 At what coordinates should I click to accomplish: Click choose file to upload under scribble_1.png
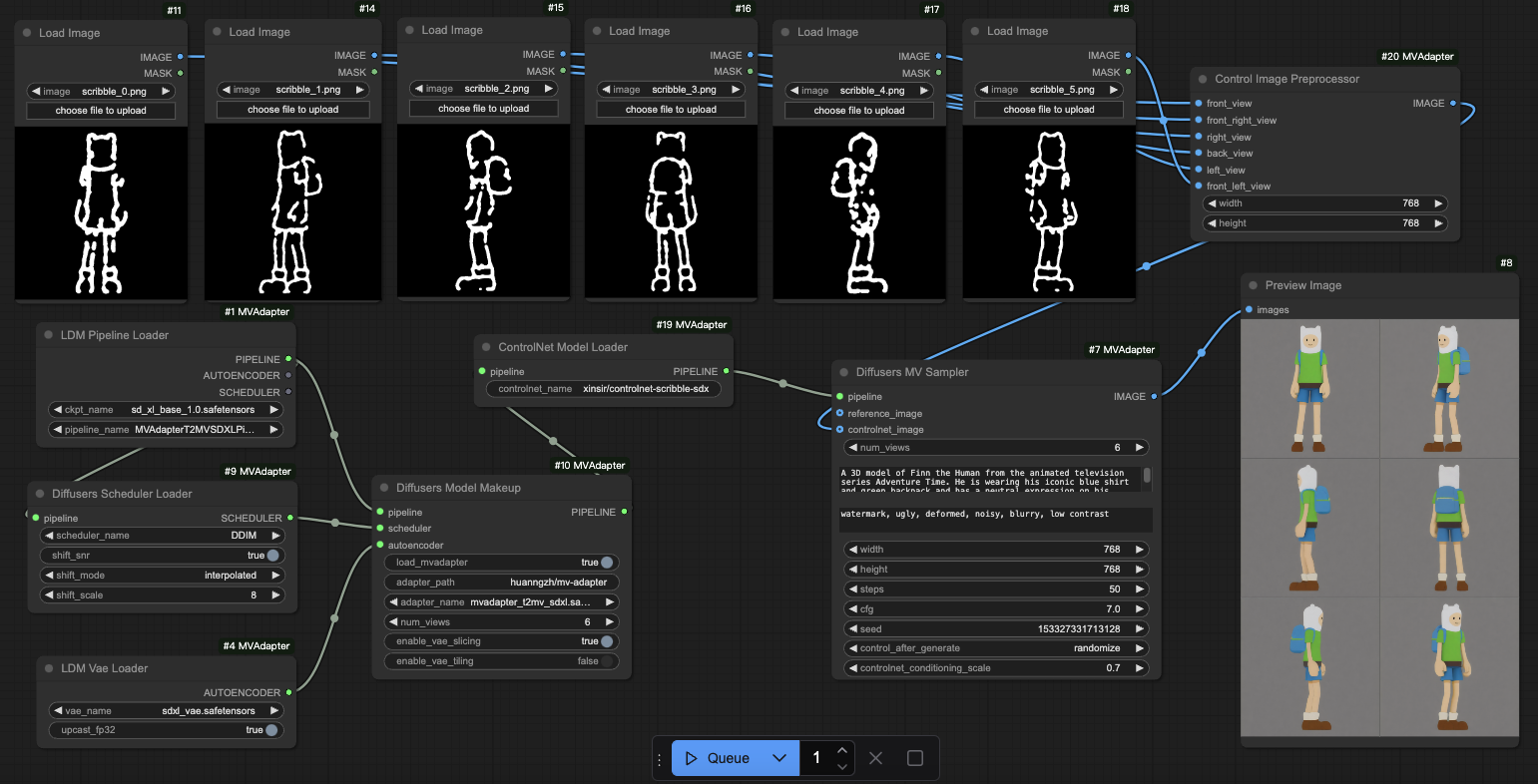tap(292, 110)
